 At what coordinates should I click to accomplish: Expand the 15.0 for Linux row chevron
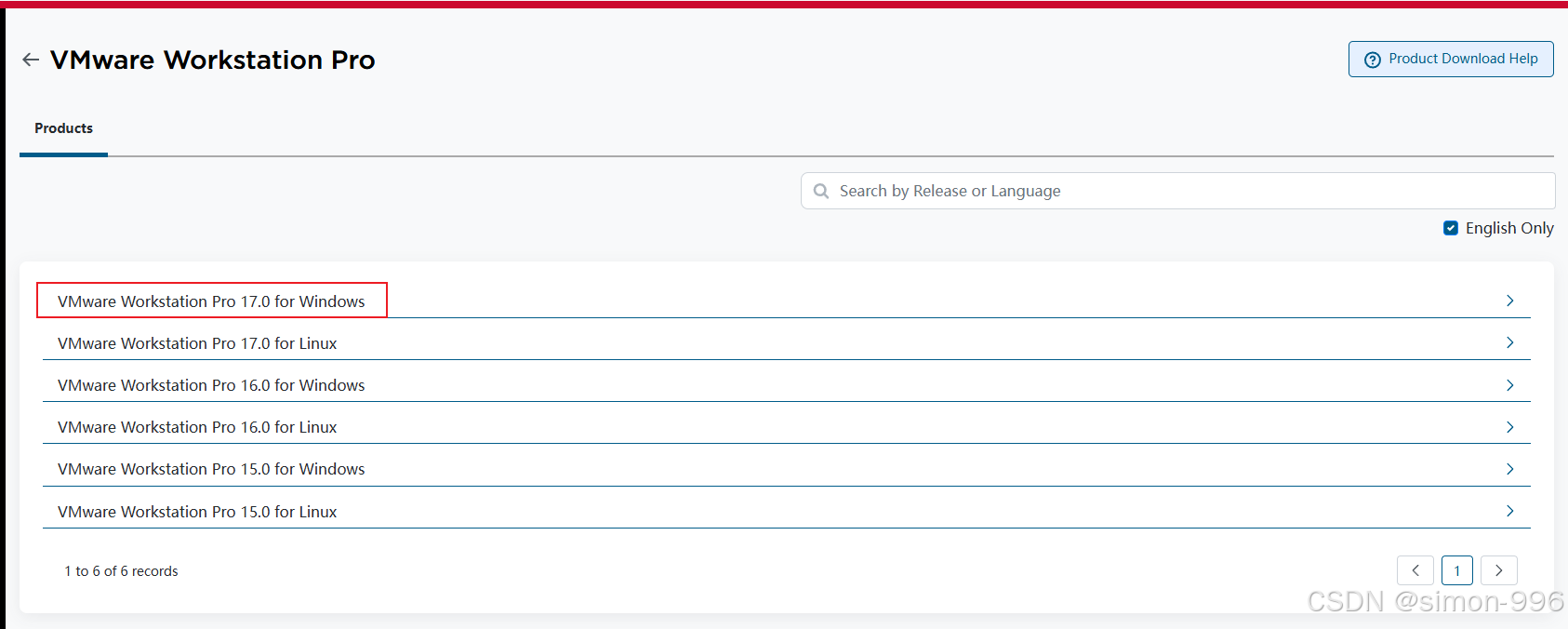point(1509,511)
